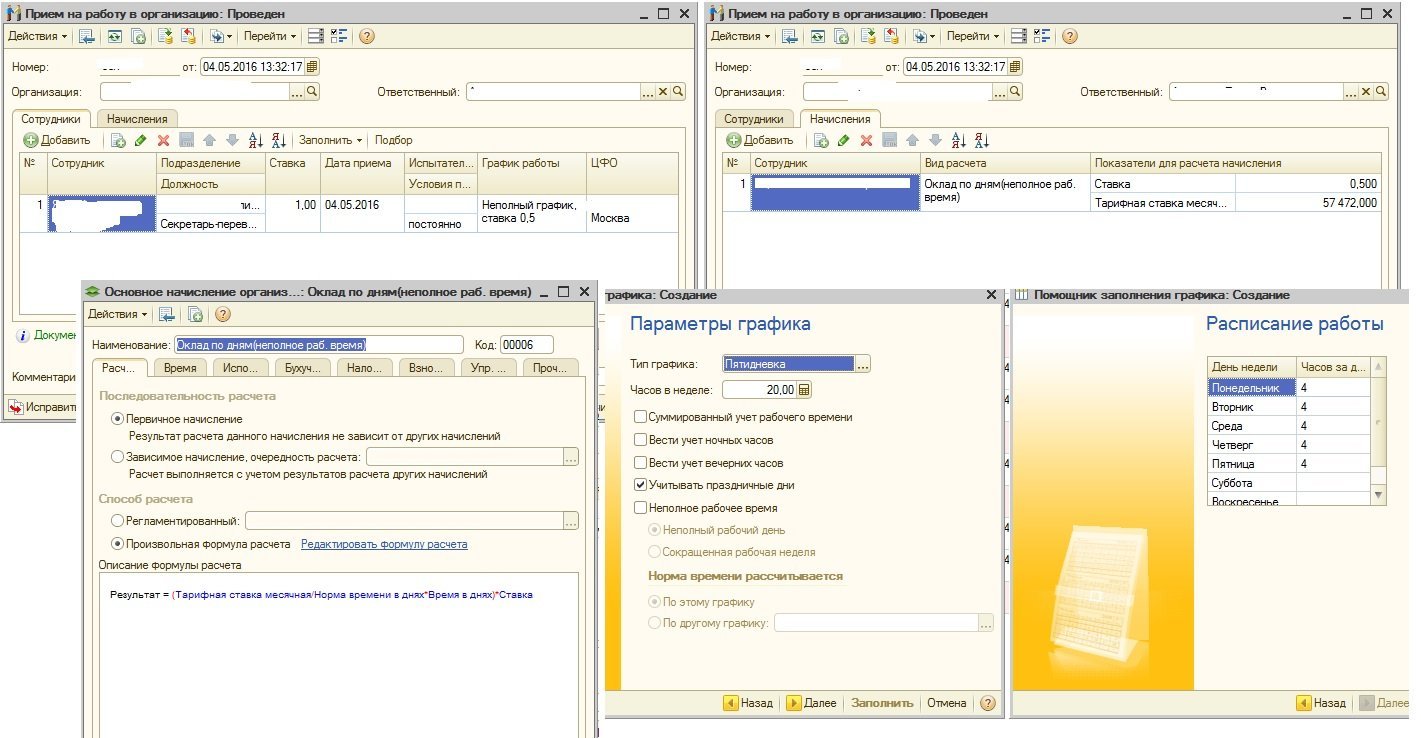
Task: Sort ascending using icon above Вид расчета table
Action: (956, 140)
